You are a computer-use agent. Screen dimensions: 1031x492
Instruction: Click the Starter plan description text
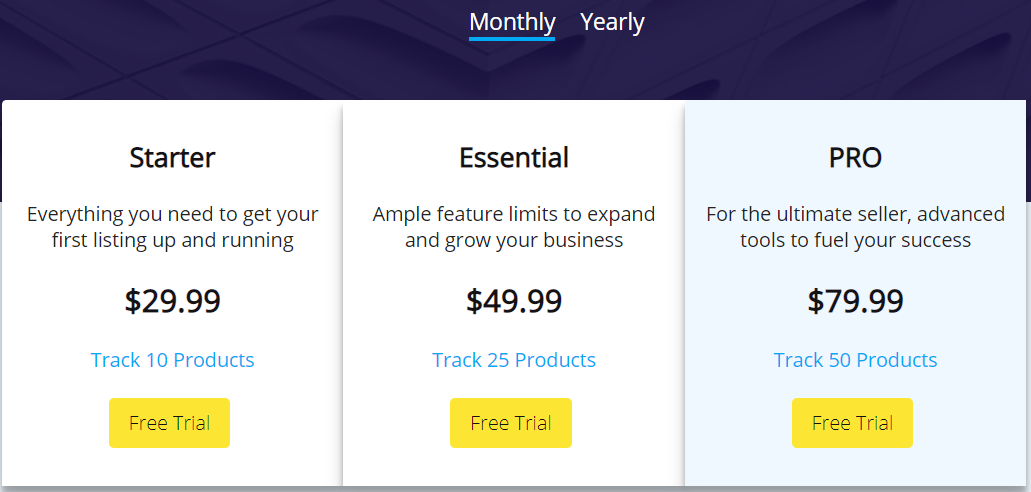pyautogui.click(x=173, y=227)
